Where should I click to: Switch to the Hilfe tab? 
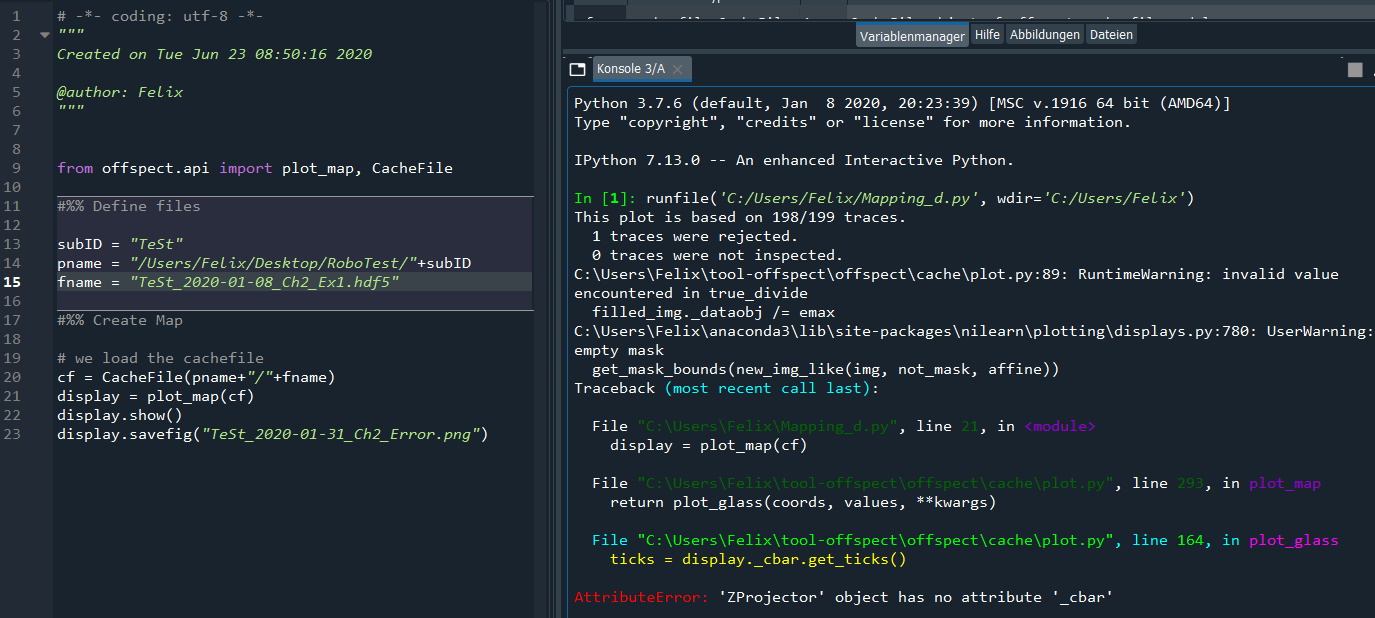987,33
